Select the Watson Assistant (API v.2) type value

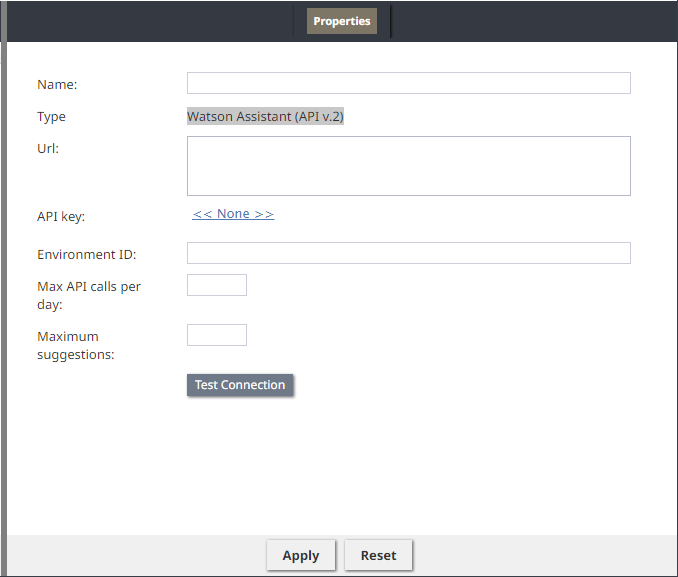click(x=265, y=116)
